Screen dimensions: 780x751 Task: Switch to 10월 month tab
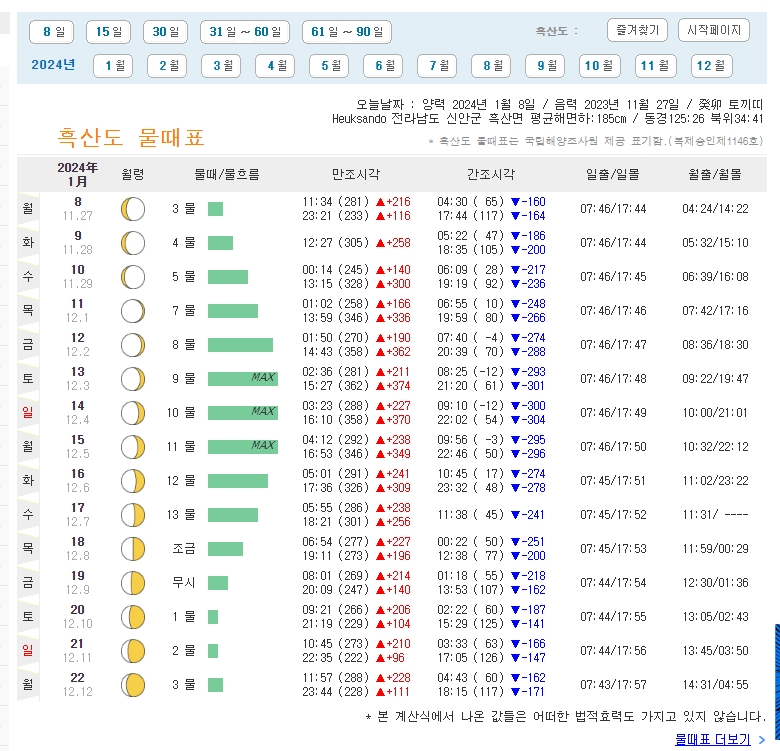click(x=600, y=66)
